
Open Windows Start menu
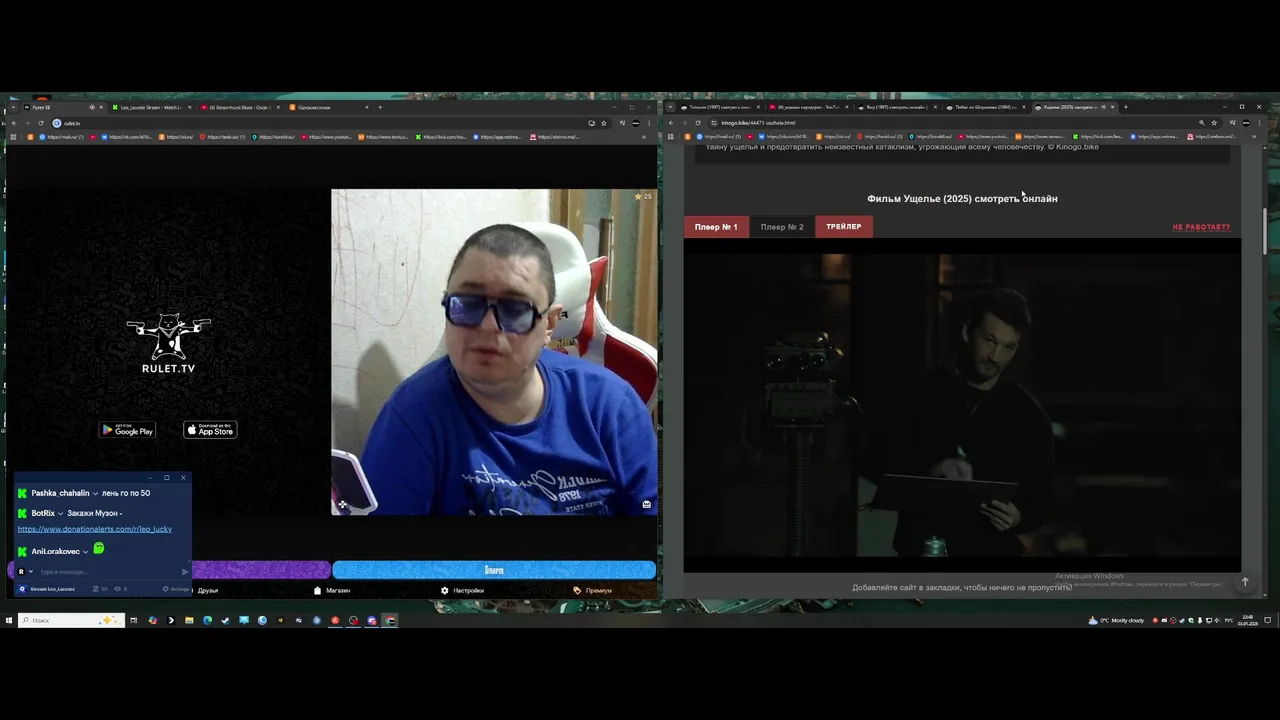pos(8,620)
